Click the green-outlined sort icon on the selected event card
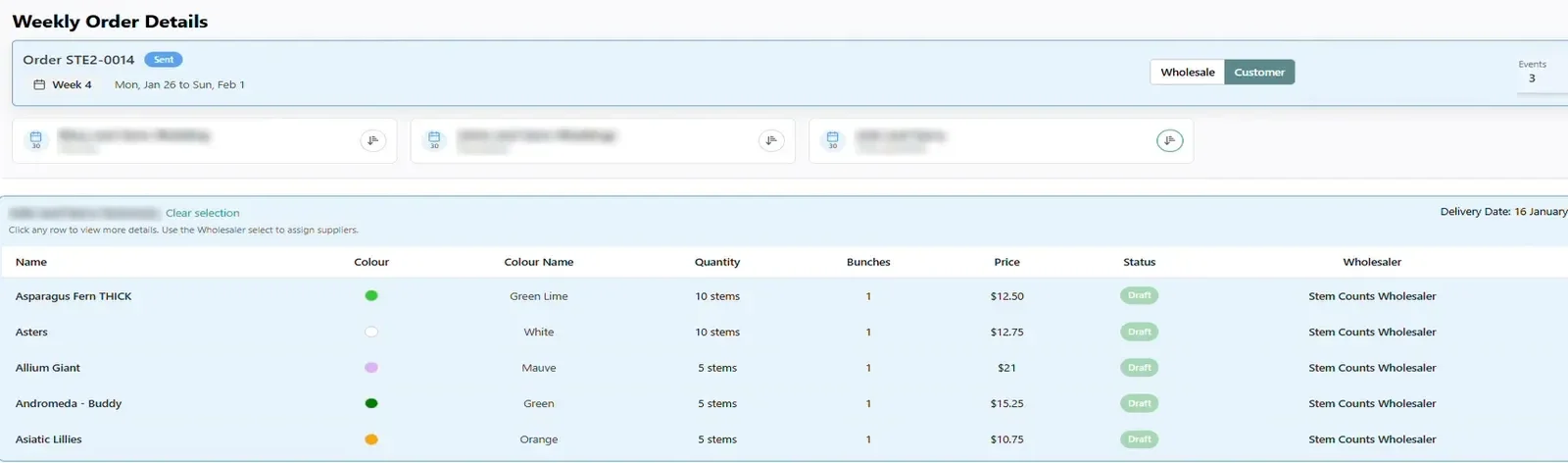 (x=1169, y=141)
